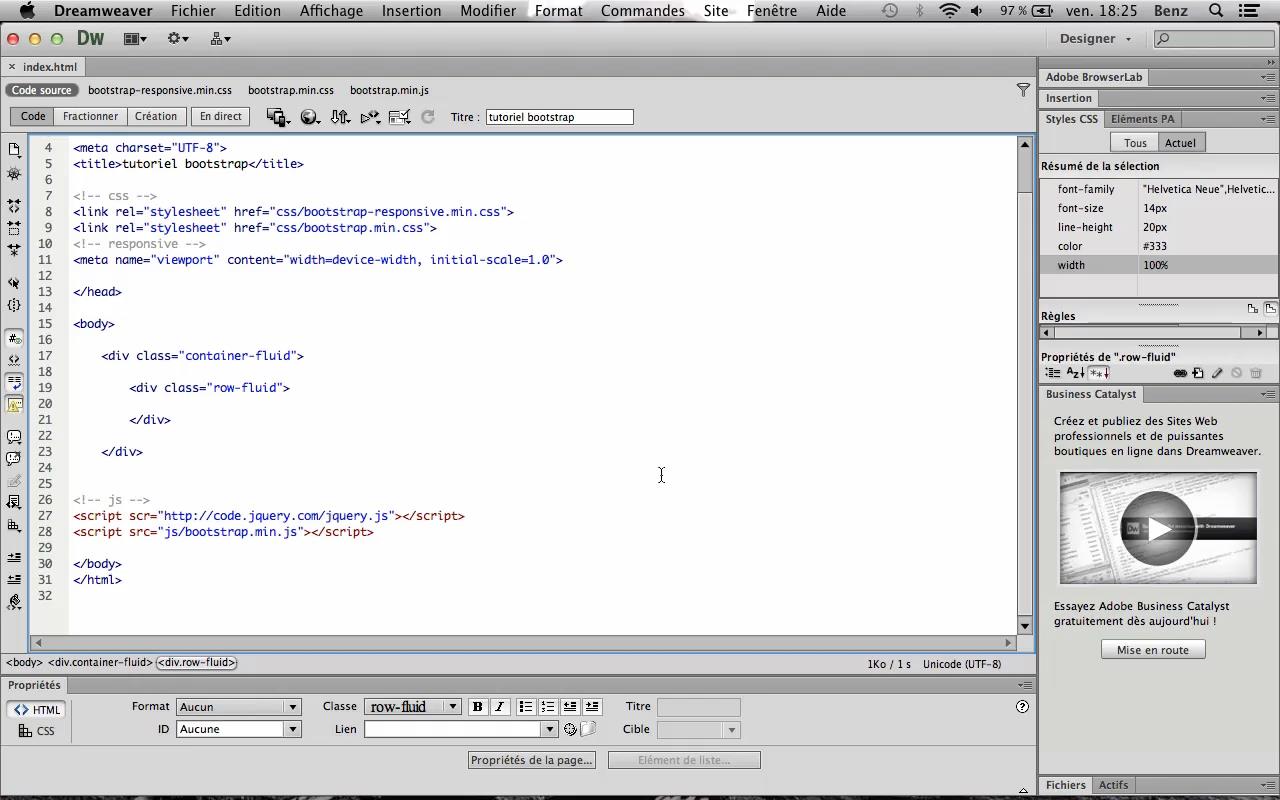
Task: Open the Dreamweaver layout icon menu
Action: 135,39
